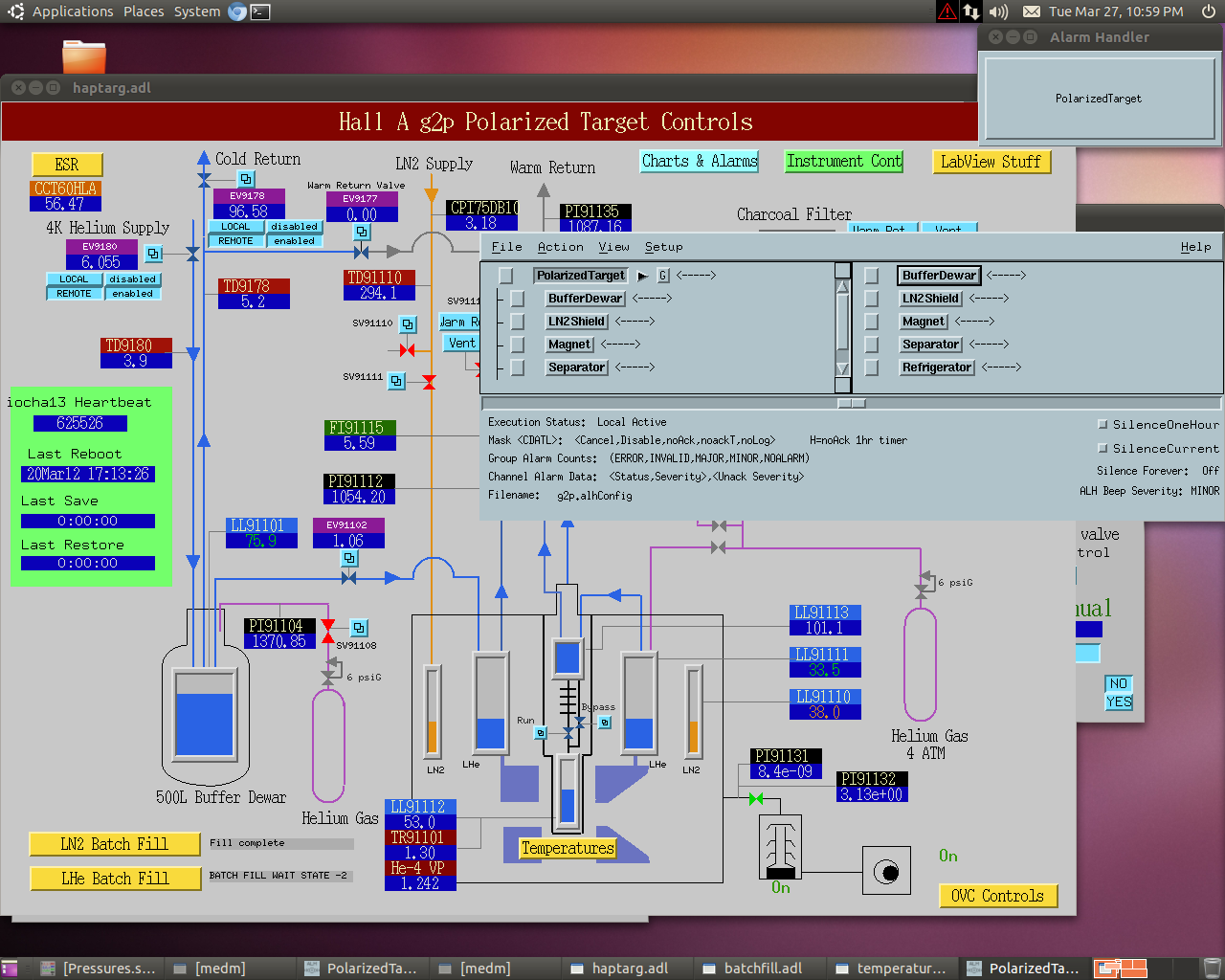The width and height of the screenshot is (1225, 980).
Task: Click the YES button at the right edge
Action: 1119,702
